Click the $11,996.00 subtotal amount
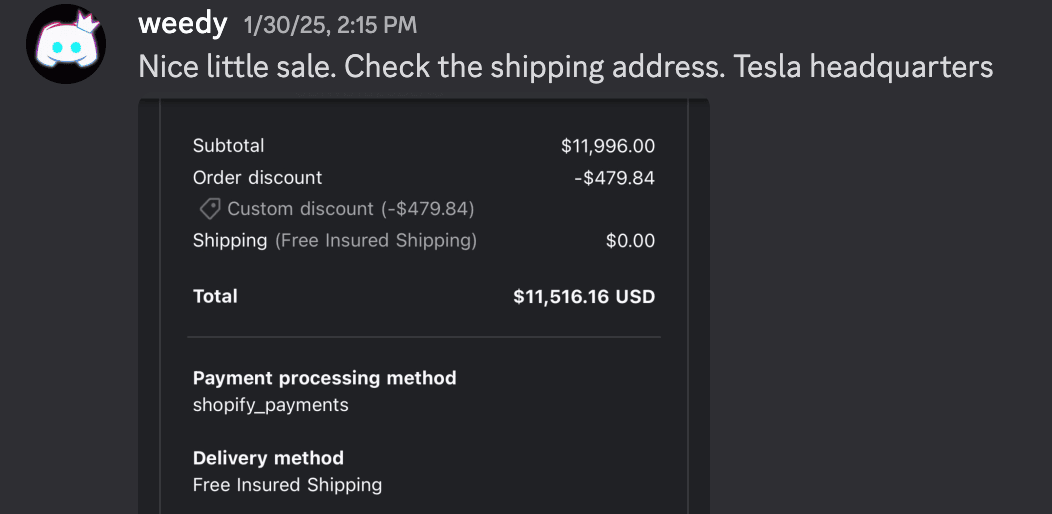 (608, 146)
